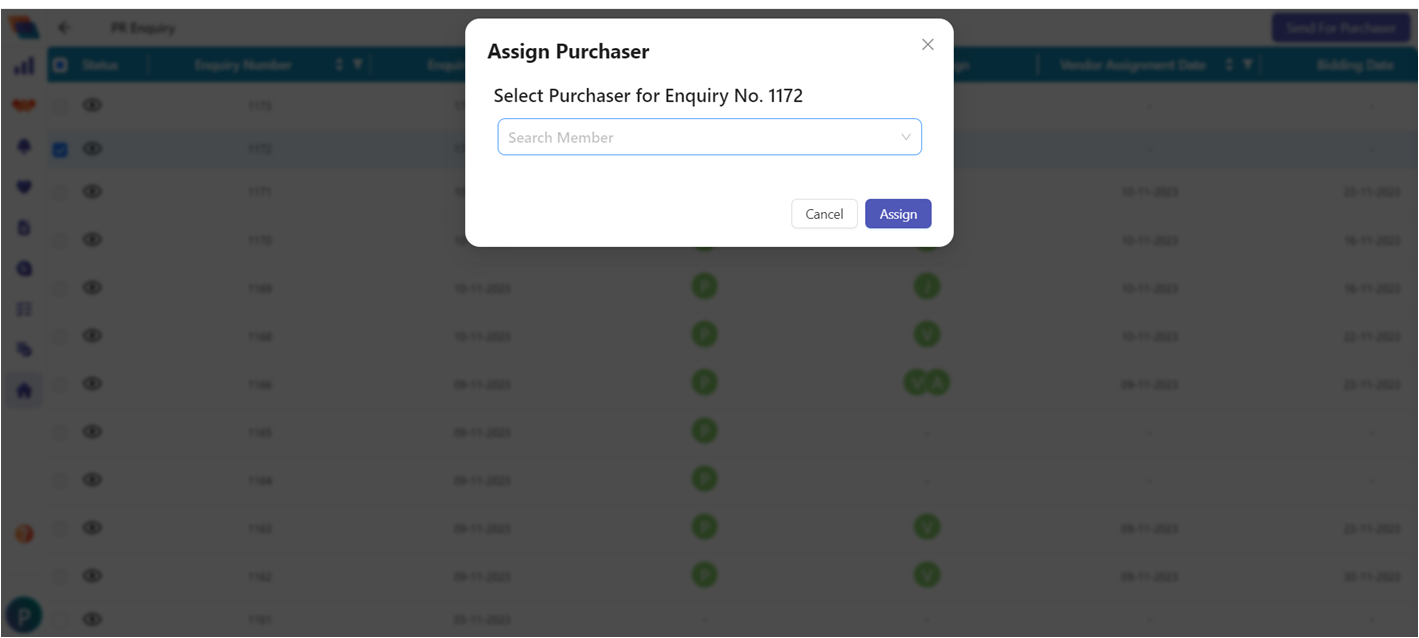Uncheck the checkbox for enquiry 1172
1419x638 pixels.
tap(60, 150)
